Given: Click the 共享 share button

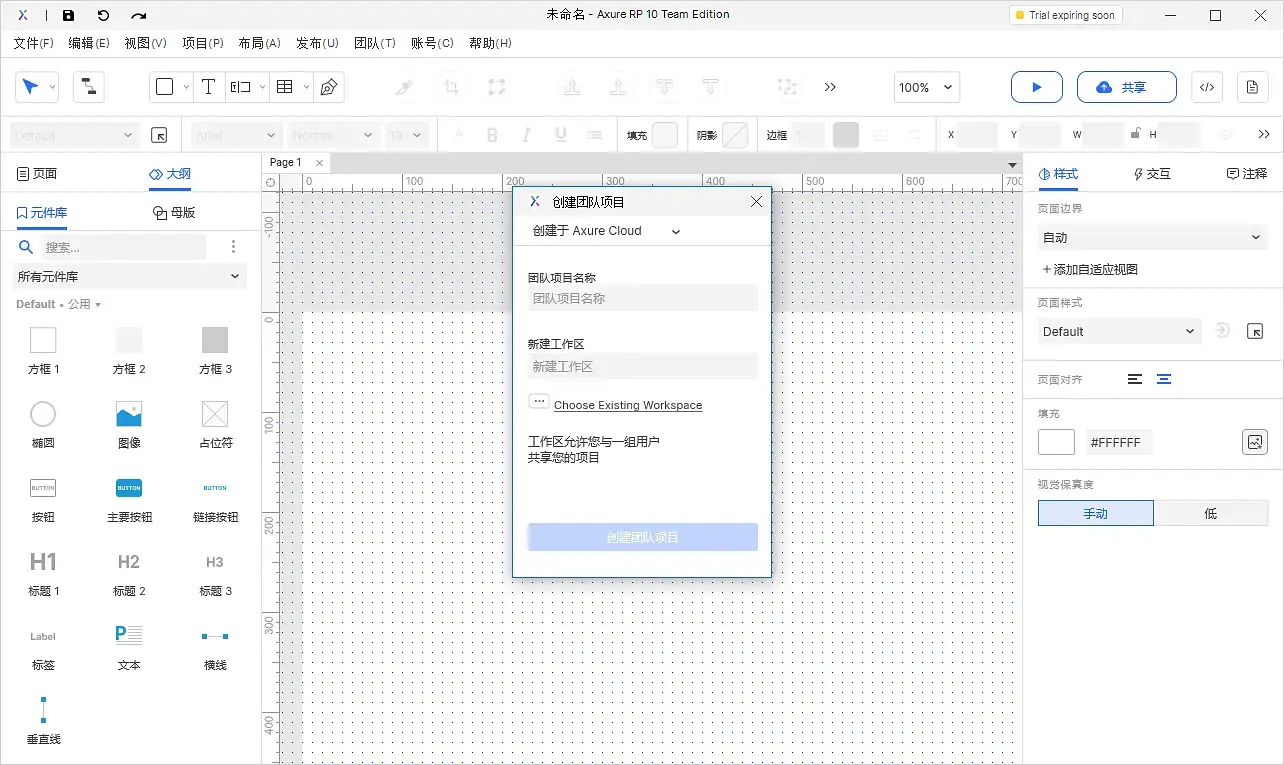Looking at the screenshot, I should click(1126, 87).
